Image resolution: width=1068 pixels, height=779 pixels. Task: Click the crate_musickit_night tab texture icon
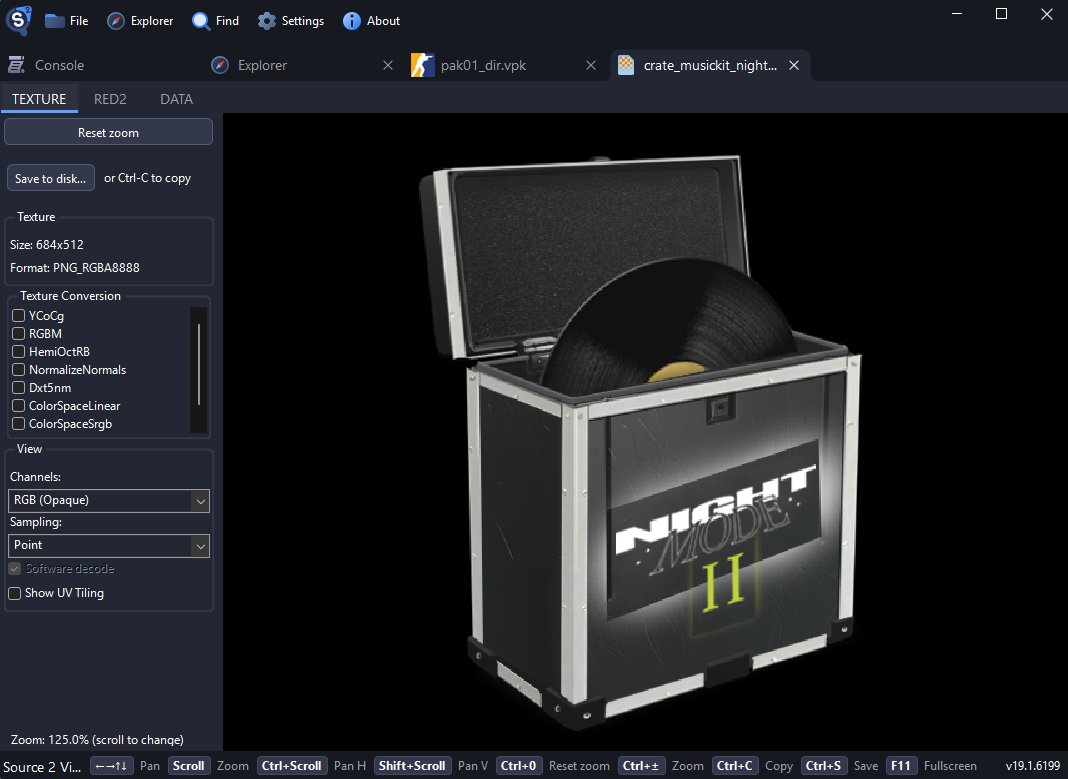click(x=625, y=65)
